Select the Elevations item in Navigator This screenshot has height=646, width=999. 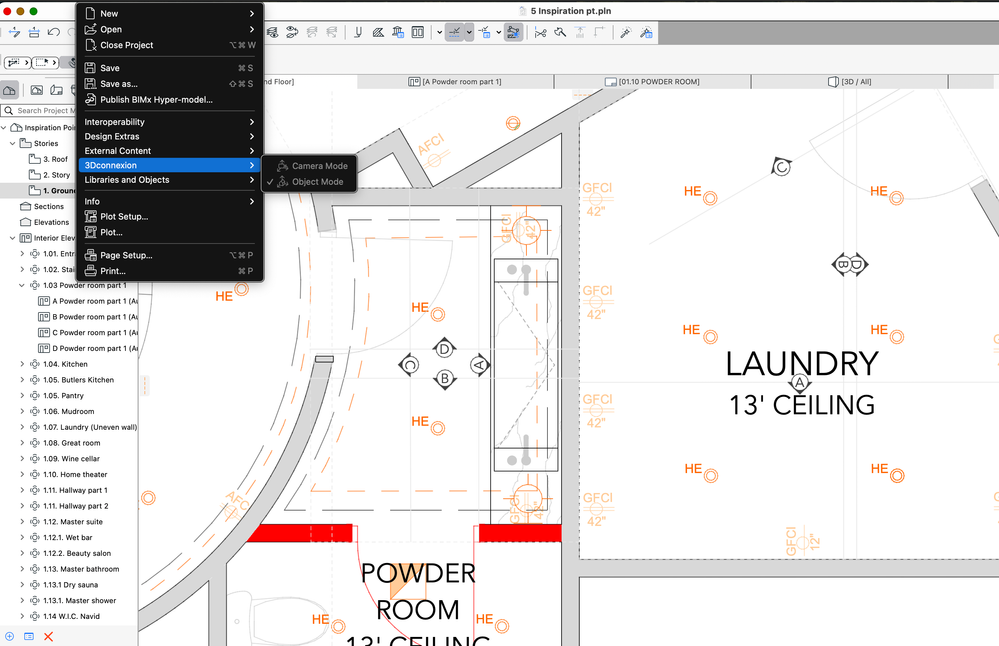(x=45, y=222)
